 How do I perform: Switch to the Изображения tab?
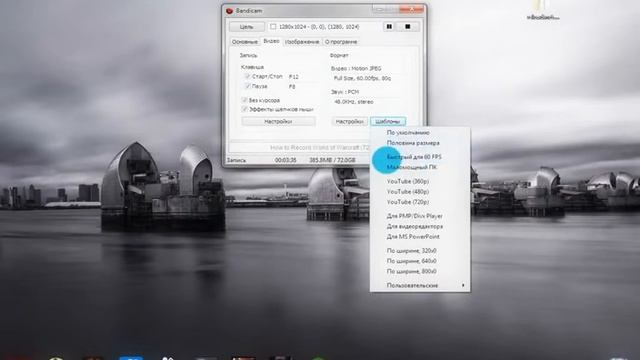(302, 42)
